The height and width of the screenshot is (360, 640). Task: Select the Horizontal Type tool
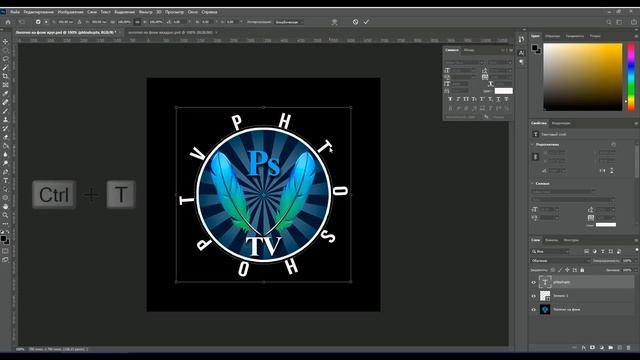pyautogui.click(x=5, y=180)
